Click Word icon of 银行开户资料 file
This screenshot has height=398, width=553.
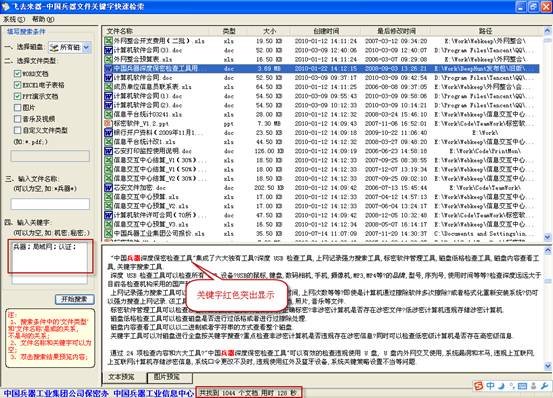coord(108,133)
